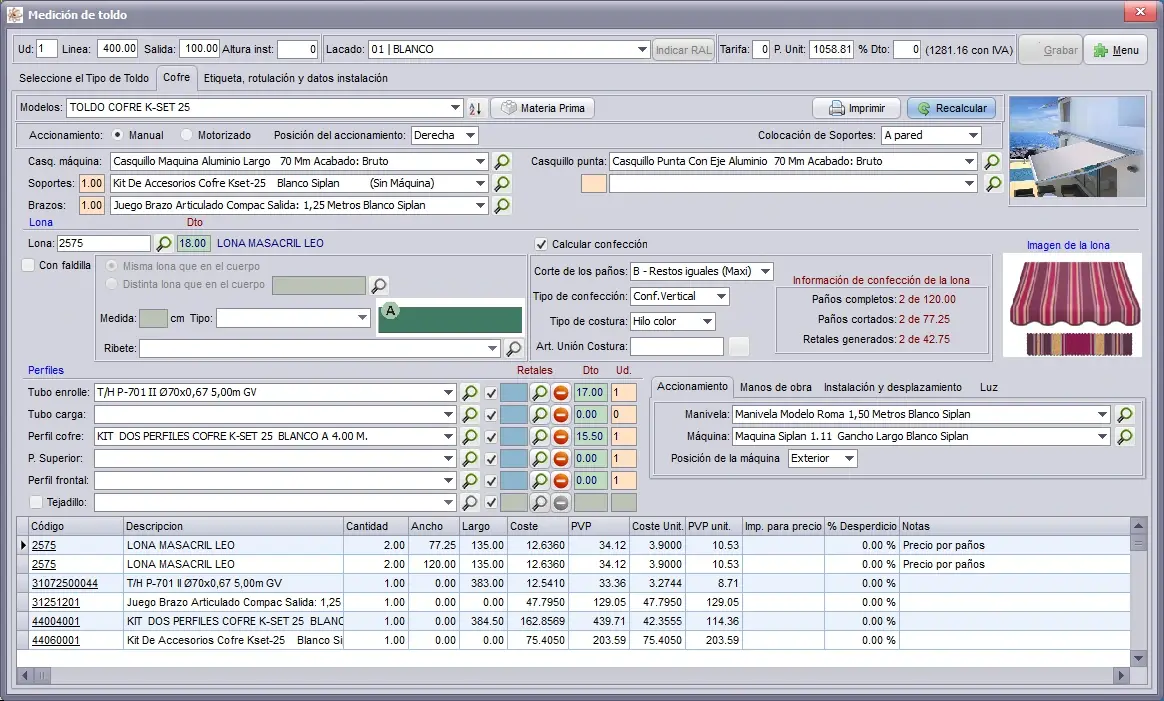Open Etiqueta, rotulación y datos instalación tab
This screenshot has width=1164, height=701.
pos(295,78)
